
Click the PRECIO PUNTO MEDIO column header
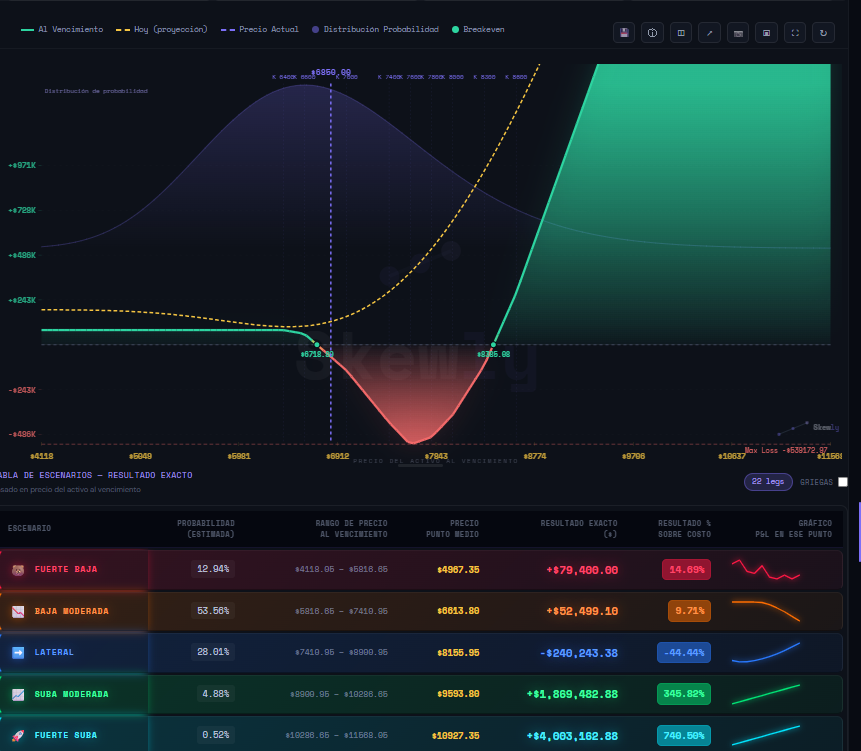[452, 529]
